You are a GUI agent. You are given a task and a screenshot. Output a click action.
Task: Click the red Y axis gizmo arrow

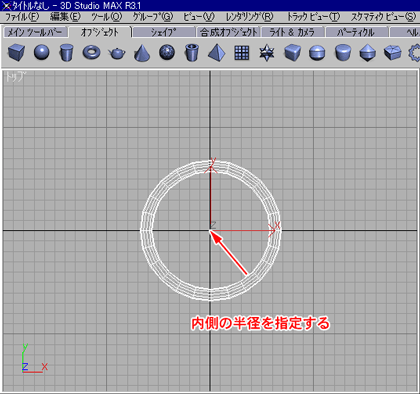point(211,197)
